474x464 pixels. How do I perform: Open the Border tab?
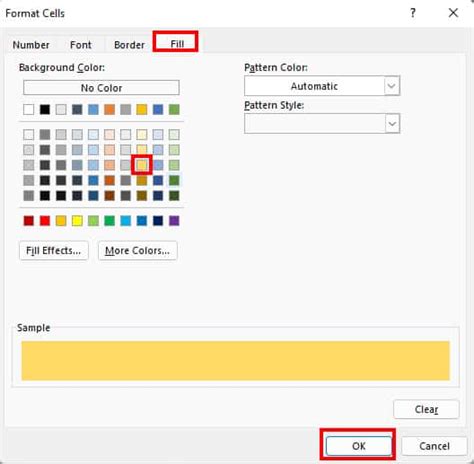tap(129, 45)
